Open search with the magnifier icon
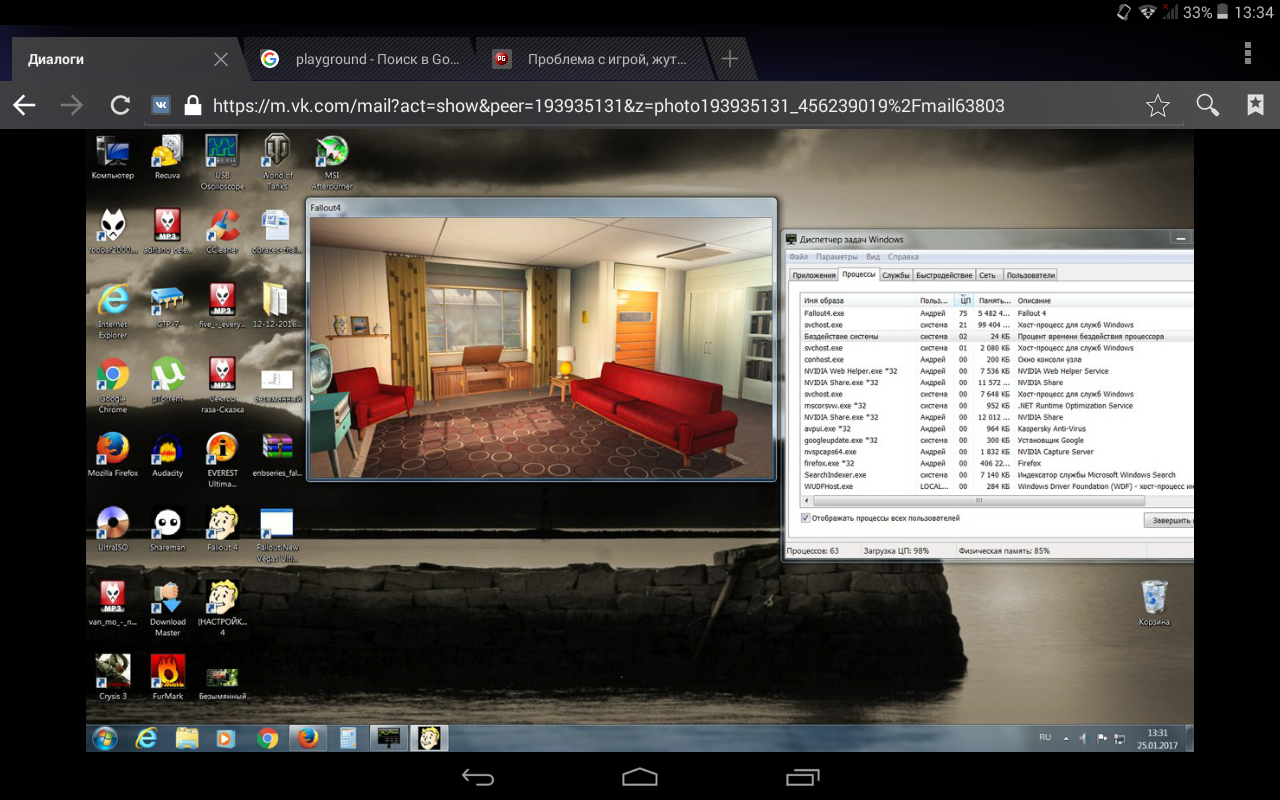1280x800 pixels. coord(1208,105)
